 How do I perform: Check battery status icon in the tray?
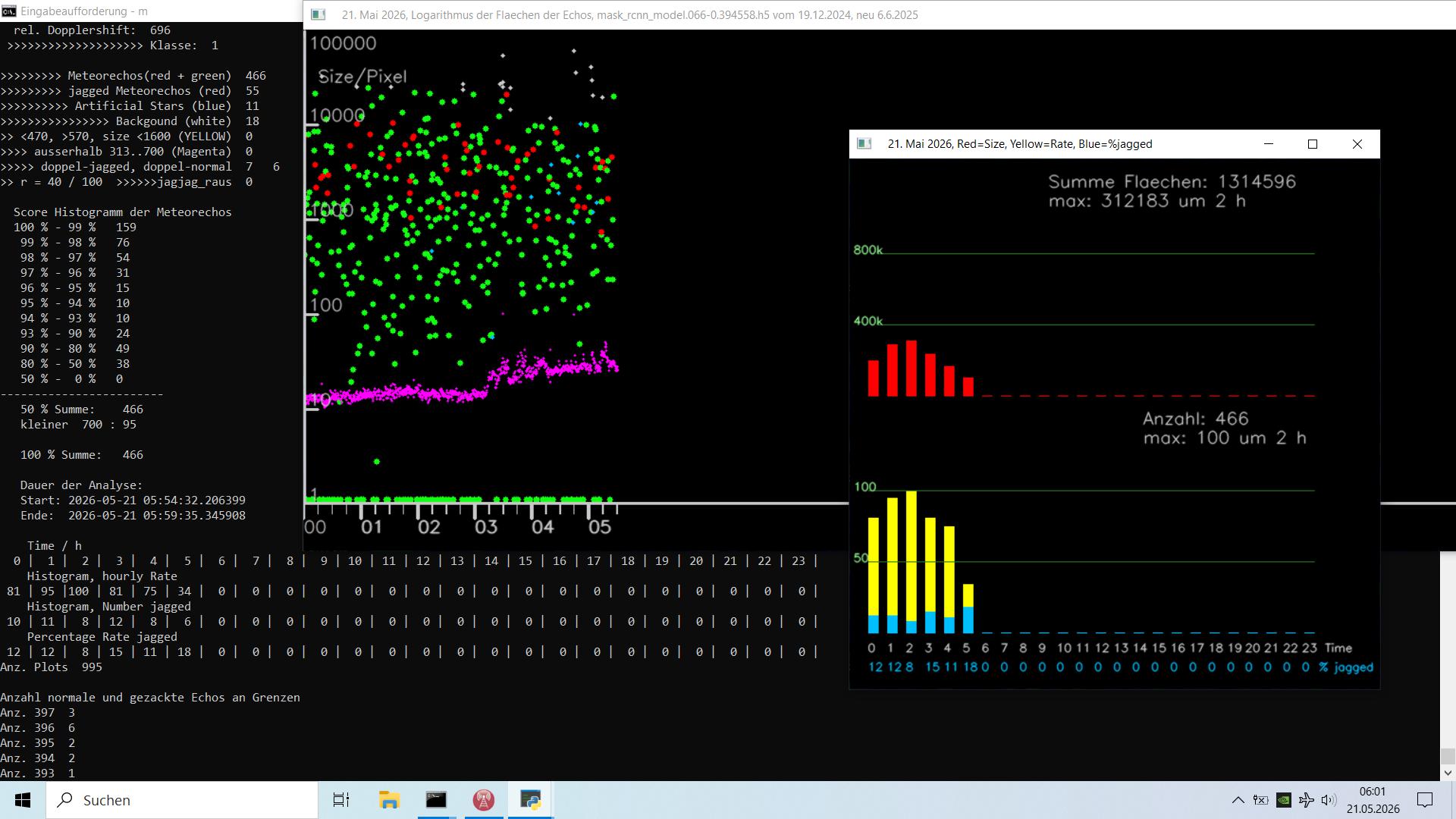tap(1260, 800)
